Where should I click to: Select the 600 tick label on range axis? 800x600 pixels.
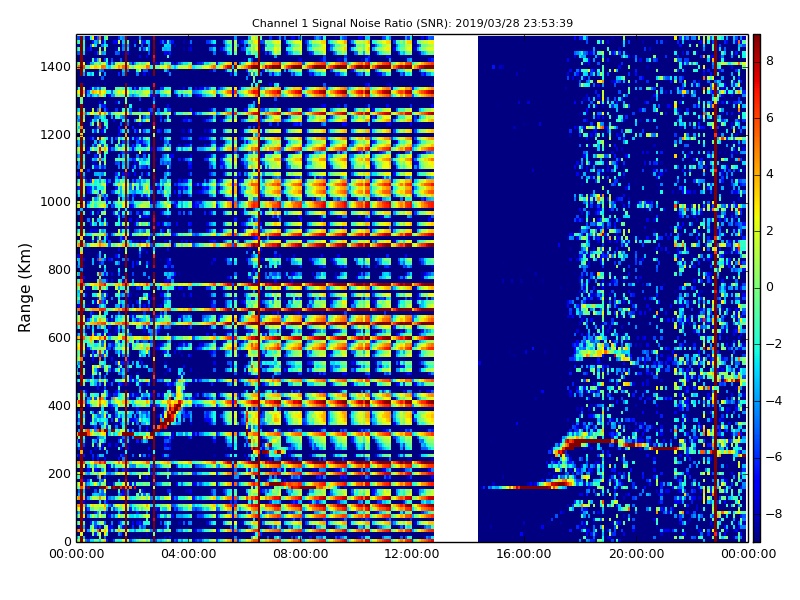(59, 338)
